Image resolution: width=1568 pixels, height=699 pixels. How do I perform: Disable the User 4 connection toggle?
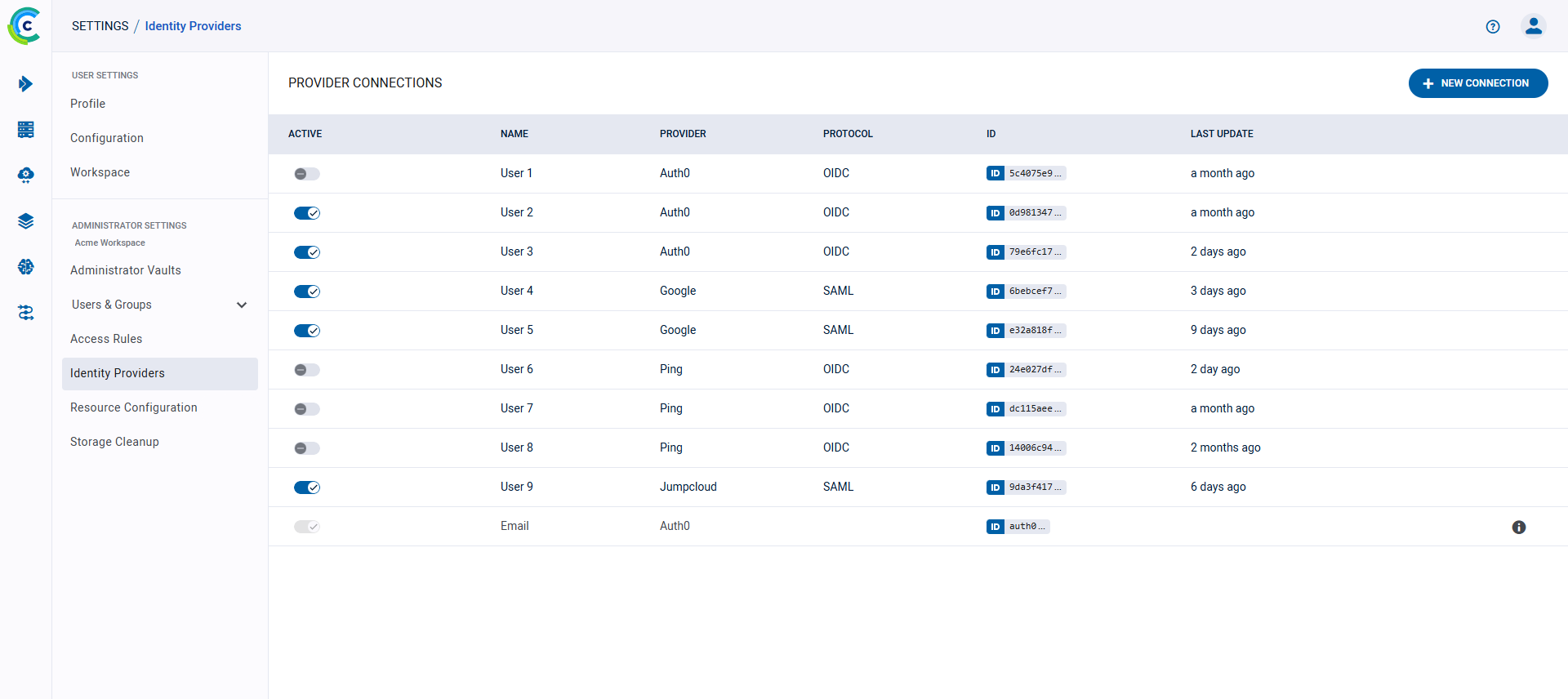click(x=307, y=292)
